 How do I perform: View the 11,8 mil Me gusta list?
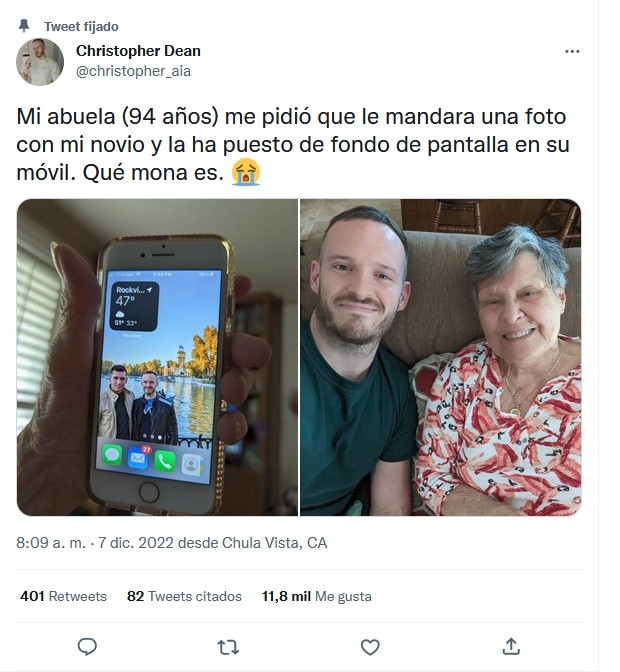pyautogui.click(x=317, y=596)
